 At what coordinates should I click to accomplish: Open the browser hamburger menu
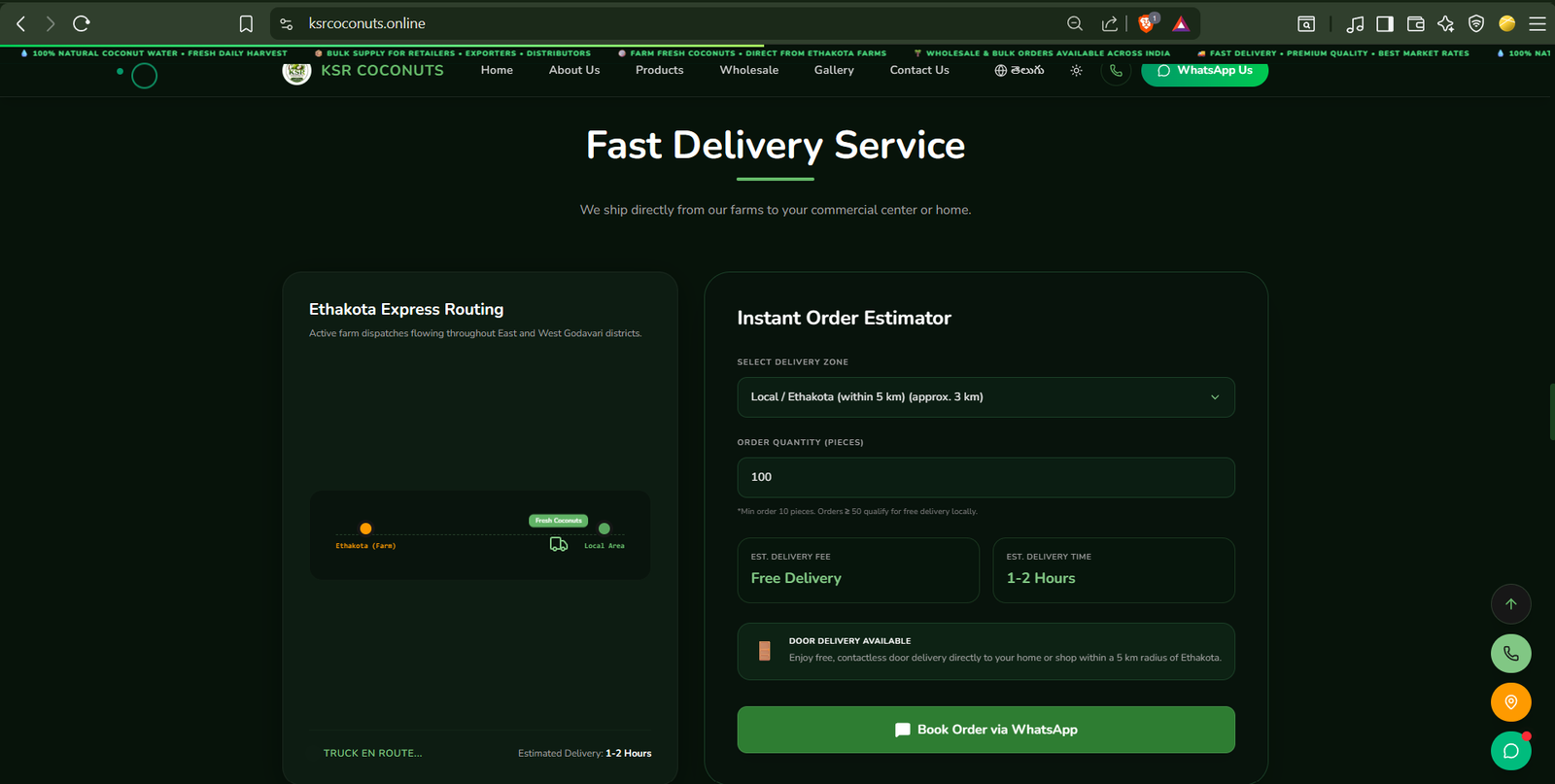pos(1538,23)
